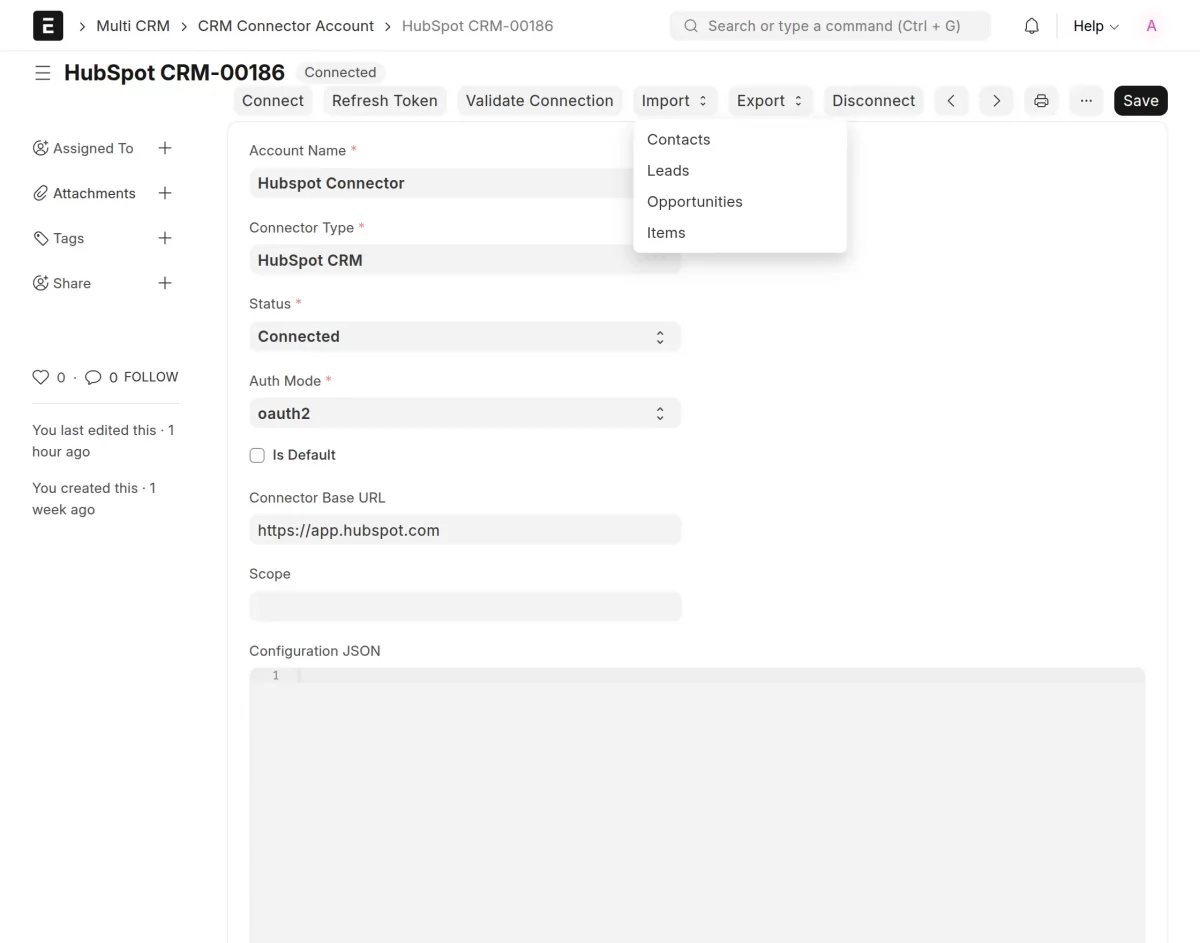Edit the Connector Base URL field

tap(465, 530)
